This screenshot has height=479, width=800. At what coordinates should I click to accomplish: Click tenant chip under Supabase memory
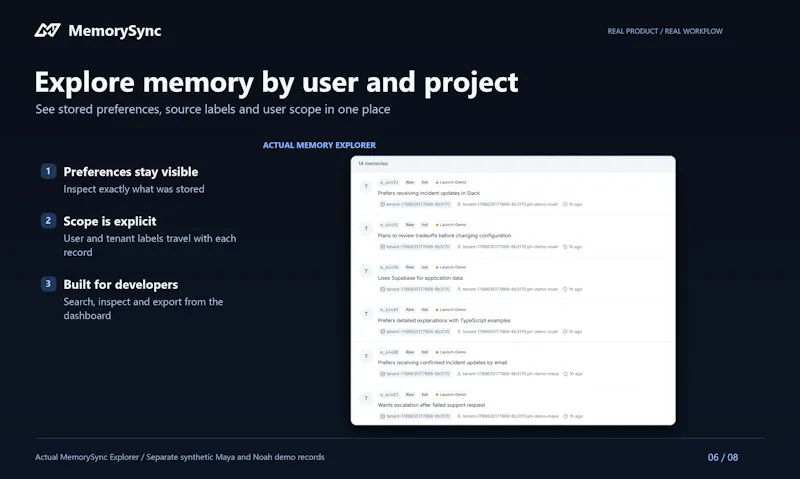[415, 289]
